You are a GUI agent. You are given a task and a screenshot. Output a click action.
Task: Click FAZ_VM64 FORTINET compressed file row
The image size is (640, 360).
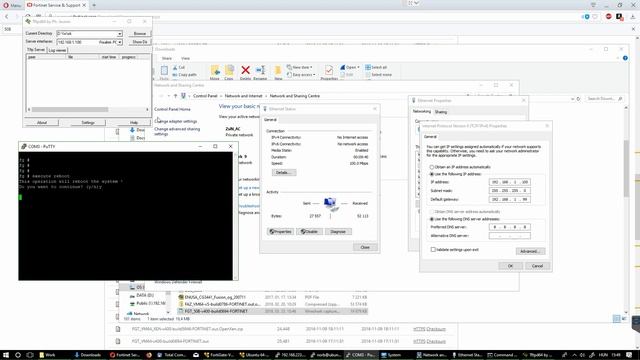click(273, 304)
